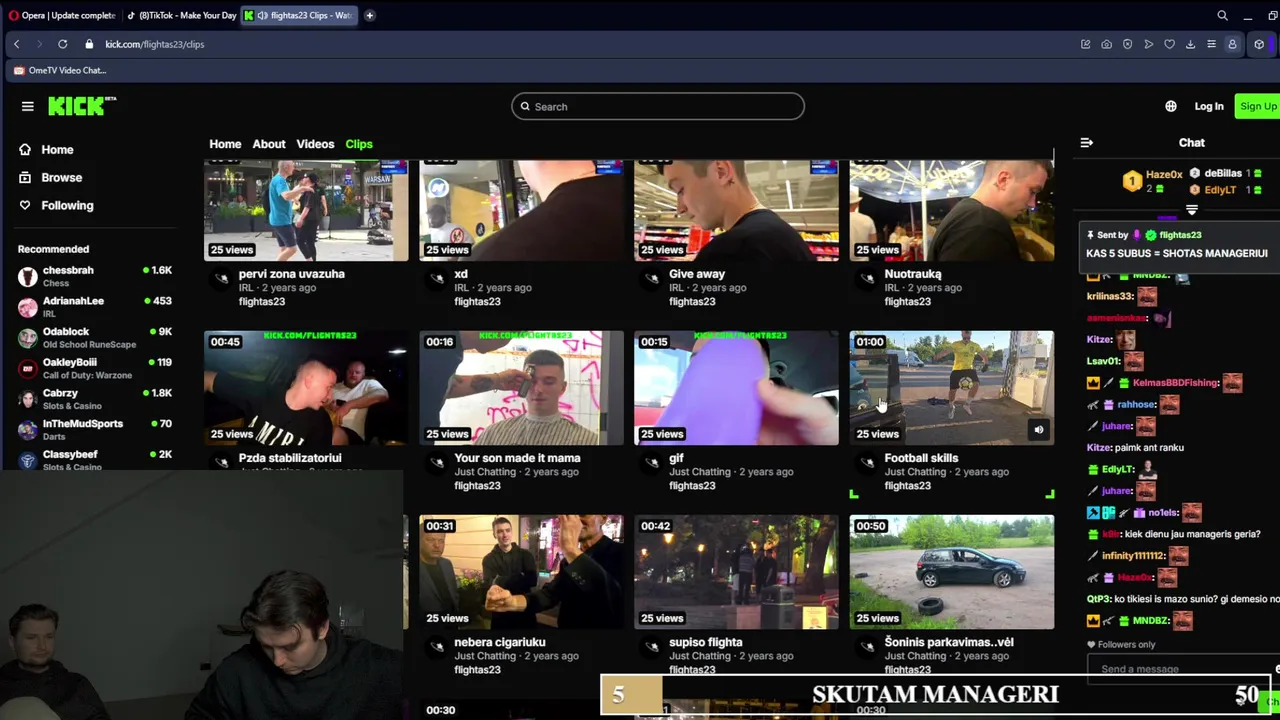This screenshot has height=720, width=1280.
Task: Open the Give away clip title
Action: [697, 274]
